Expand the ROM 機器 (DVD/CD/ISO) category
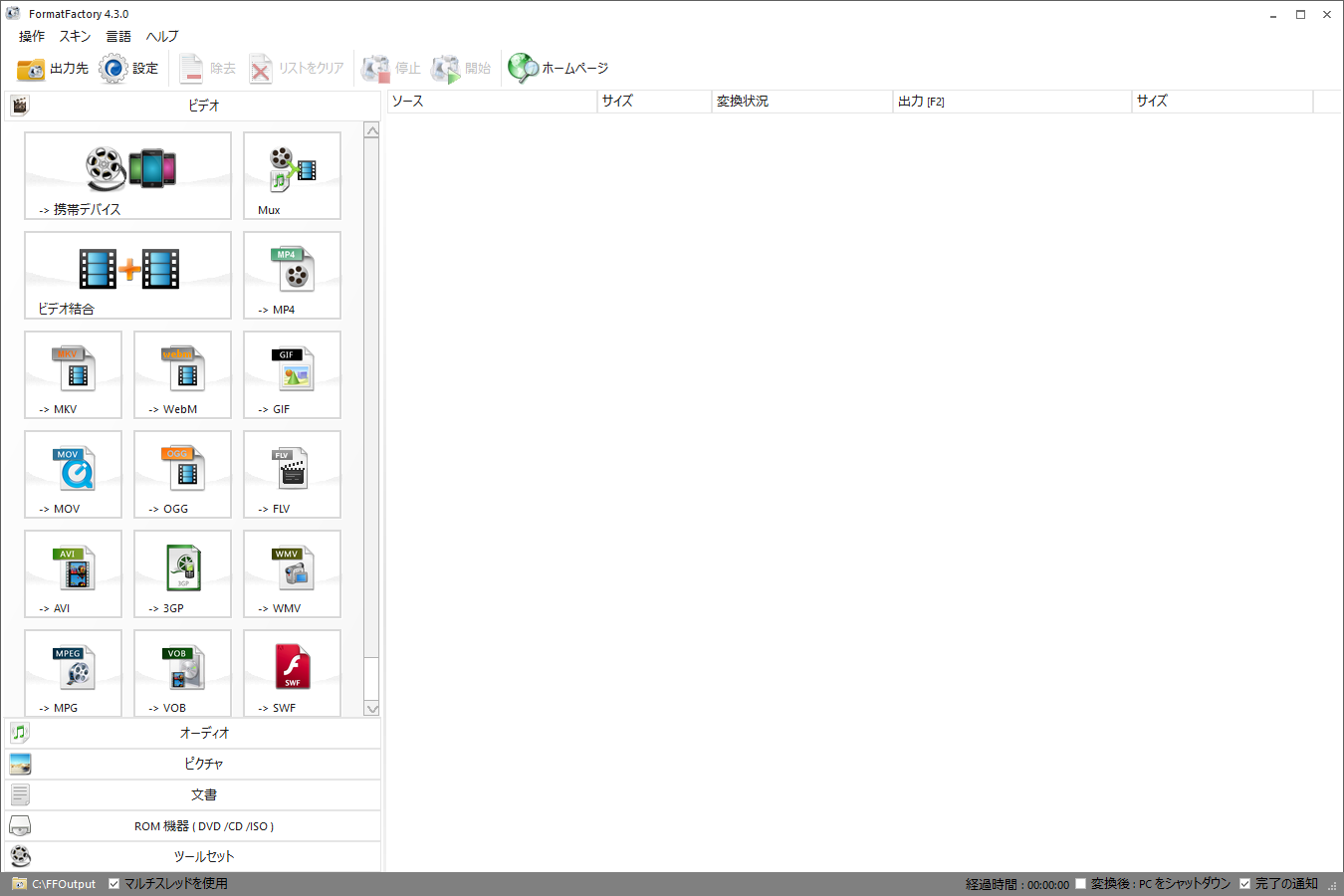 [x=192, y=825]
